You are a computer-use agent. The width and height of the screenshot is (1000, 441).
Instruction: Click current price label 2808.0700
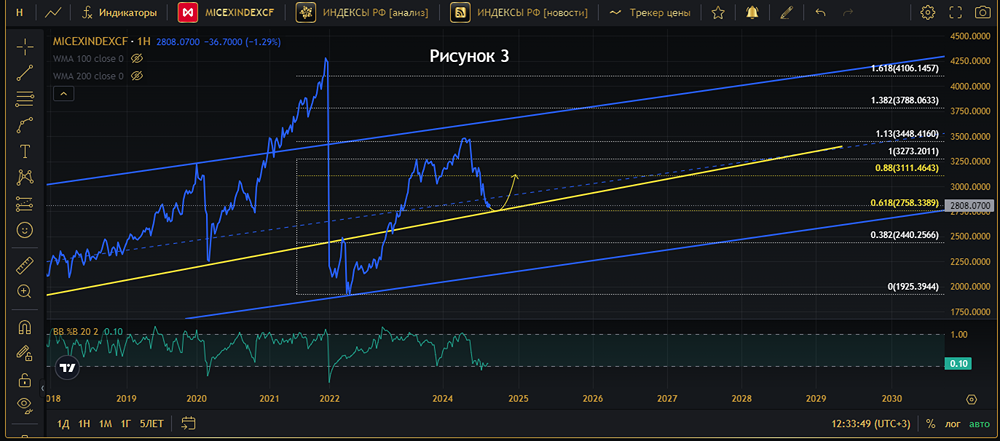click(x=969, y=206)
